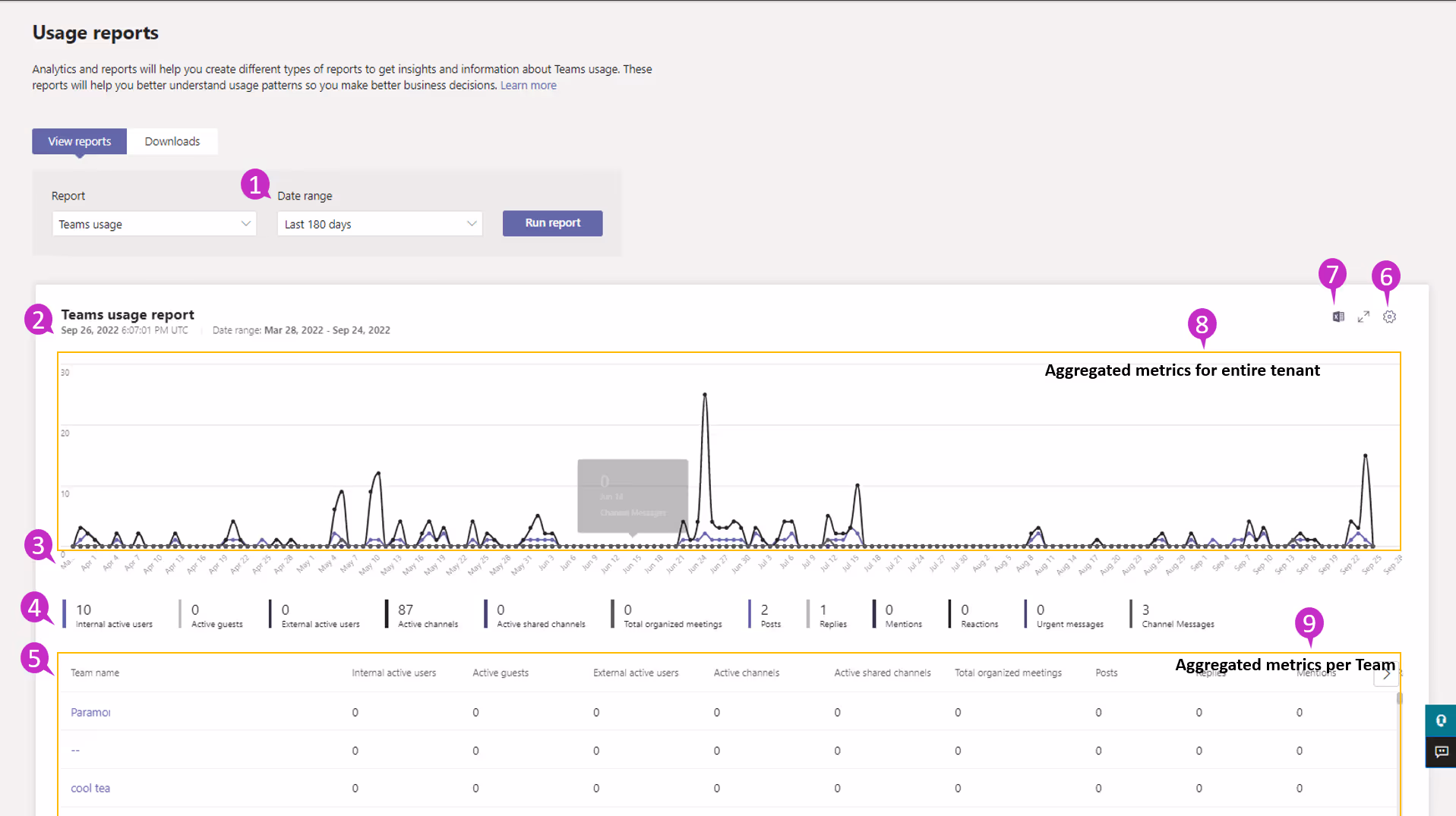Viewport: 1456px width, 816px height.
Task: Open the Paramoı team link
Action: click(x=90, y=712)
